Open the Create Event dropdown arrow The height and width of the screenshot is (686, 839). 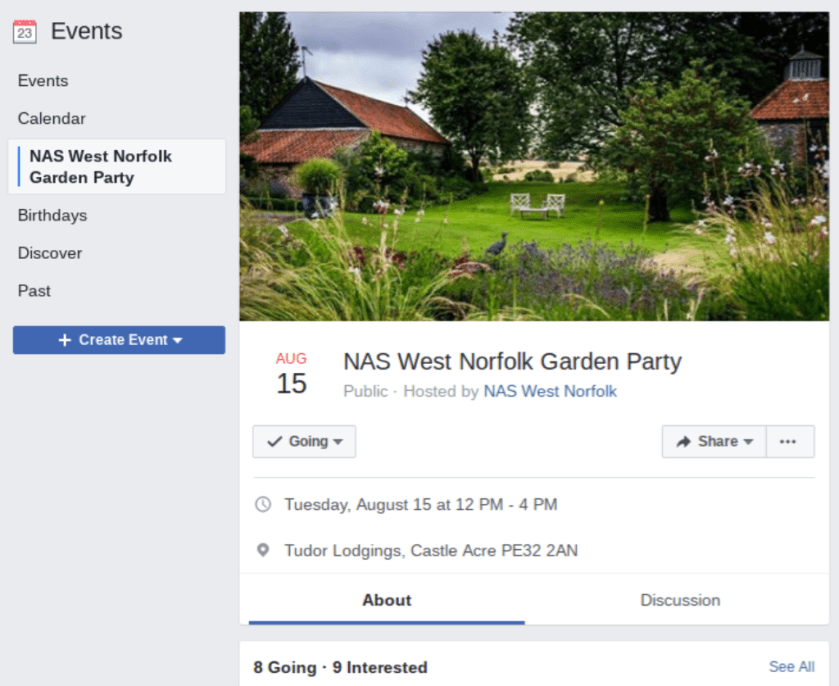coord(178,340)
